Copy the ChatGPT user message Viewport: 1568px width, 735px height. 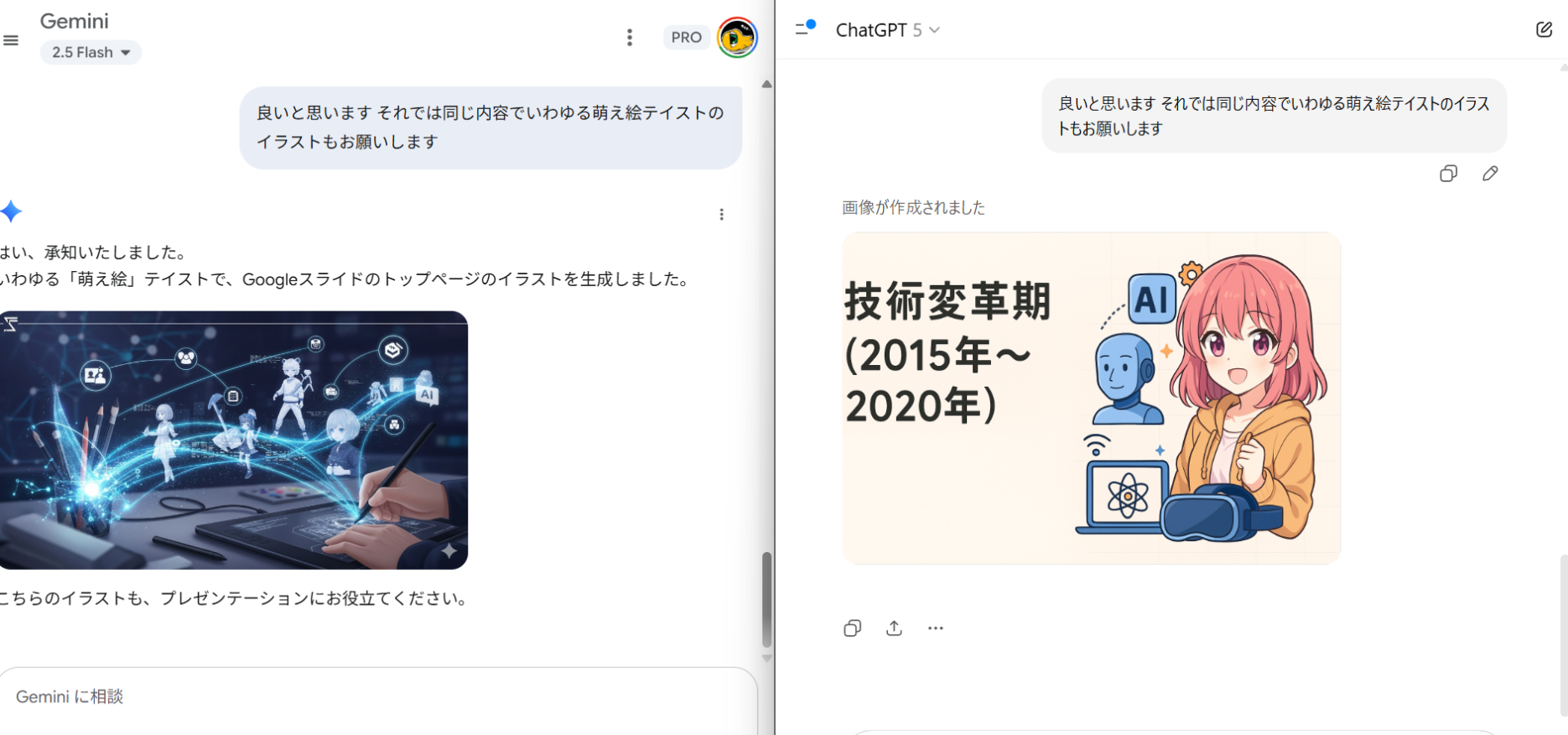1448,174
